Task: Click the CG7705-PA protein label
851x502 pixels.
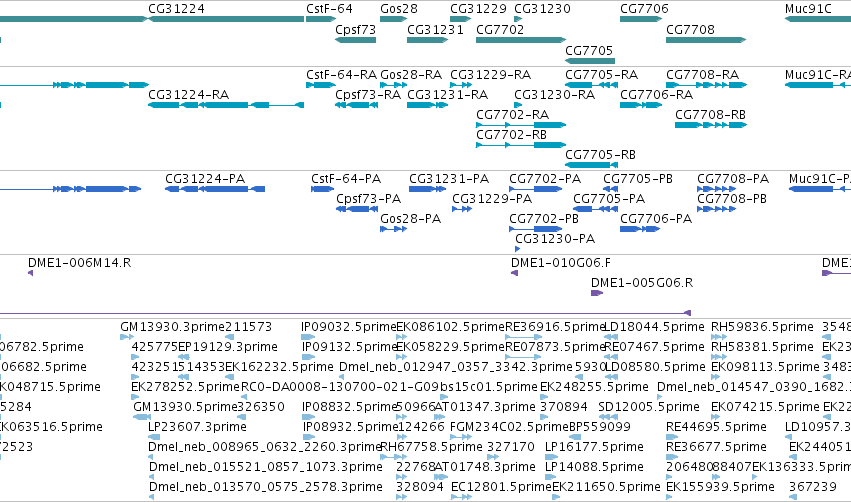Action: coord(609,199)
